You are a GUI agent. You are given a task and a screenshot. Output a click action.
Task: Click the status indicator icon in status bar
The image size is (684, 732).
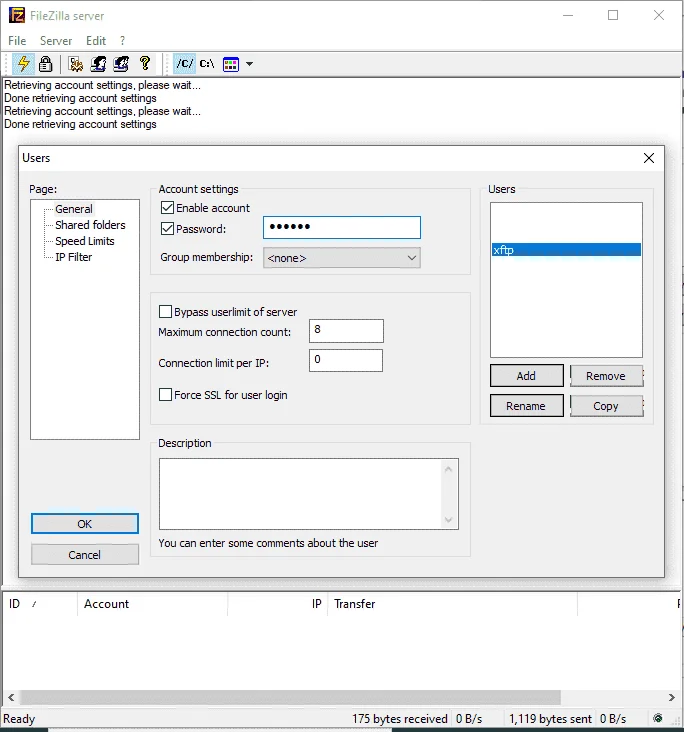pos(658,718)
